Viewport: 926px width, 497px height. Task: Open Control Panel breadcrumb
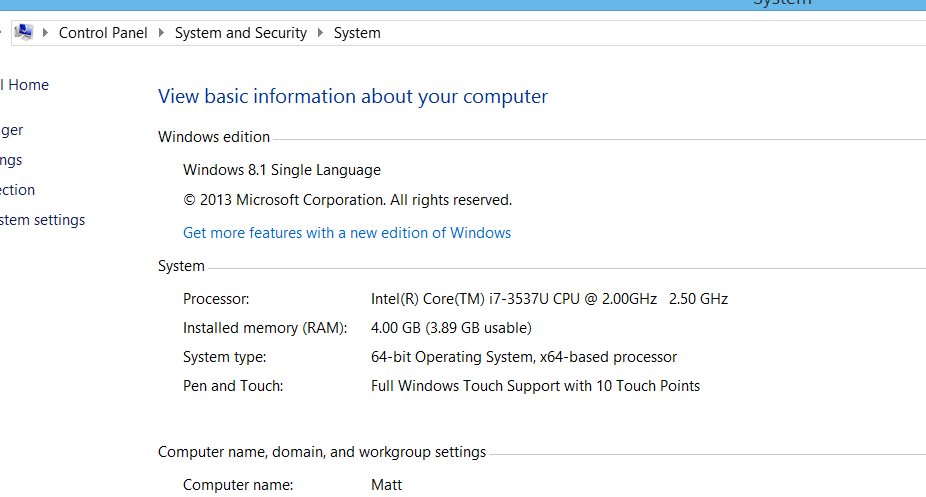(x=103, y=33)
